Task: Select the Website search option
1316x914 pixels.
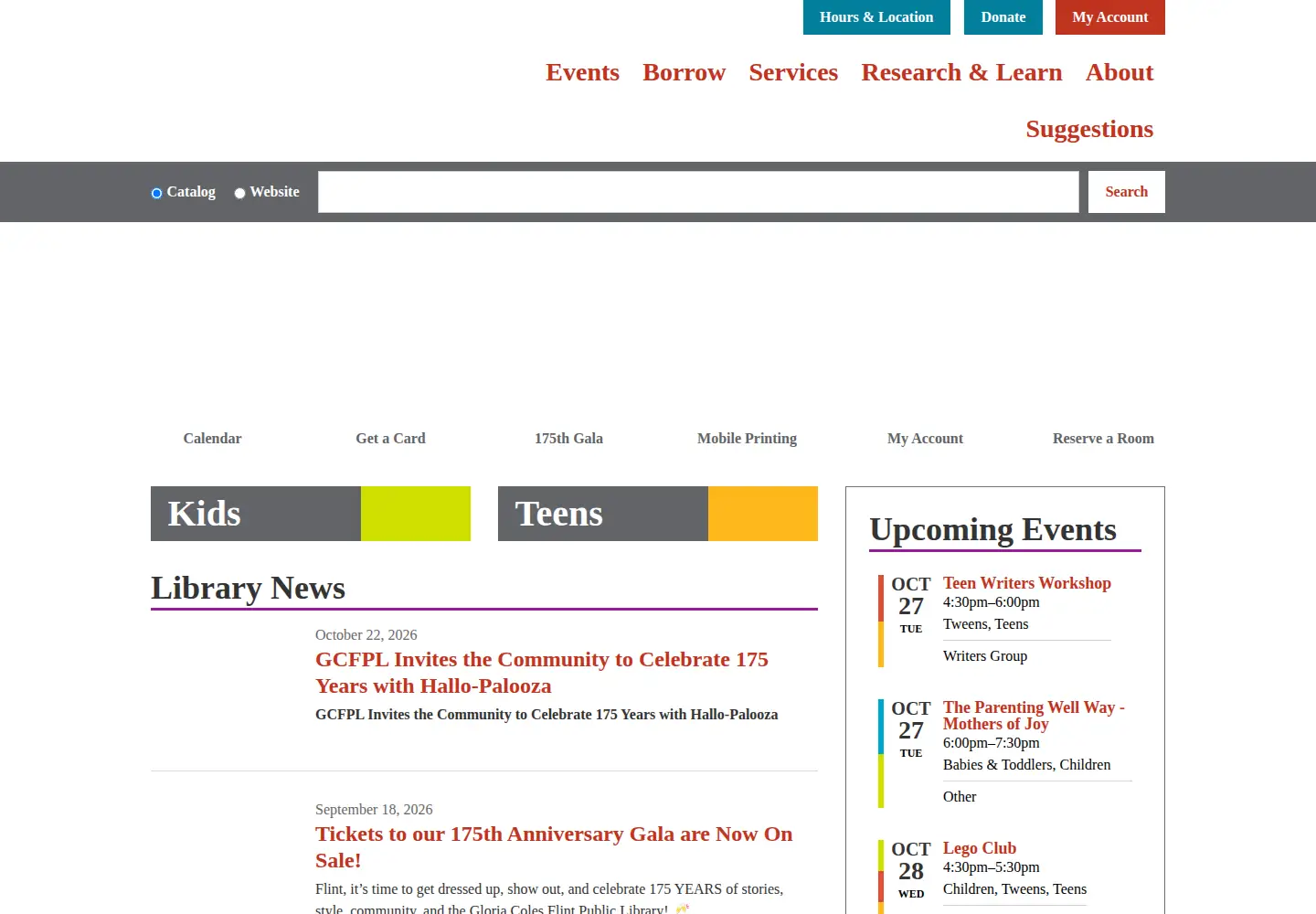Action: [x=239, y=193]
